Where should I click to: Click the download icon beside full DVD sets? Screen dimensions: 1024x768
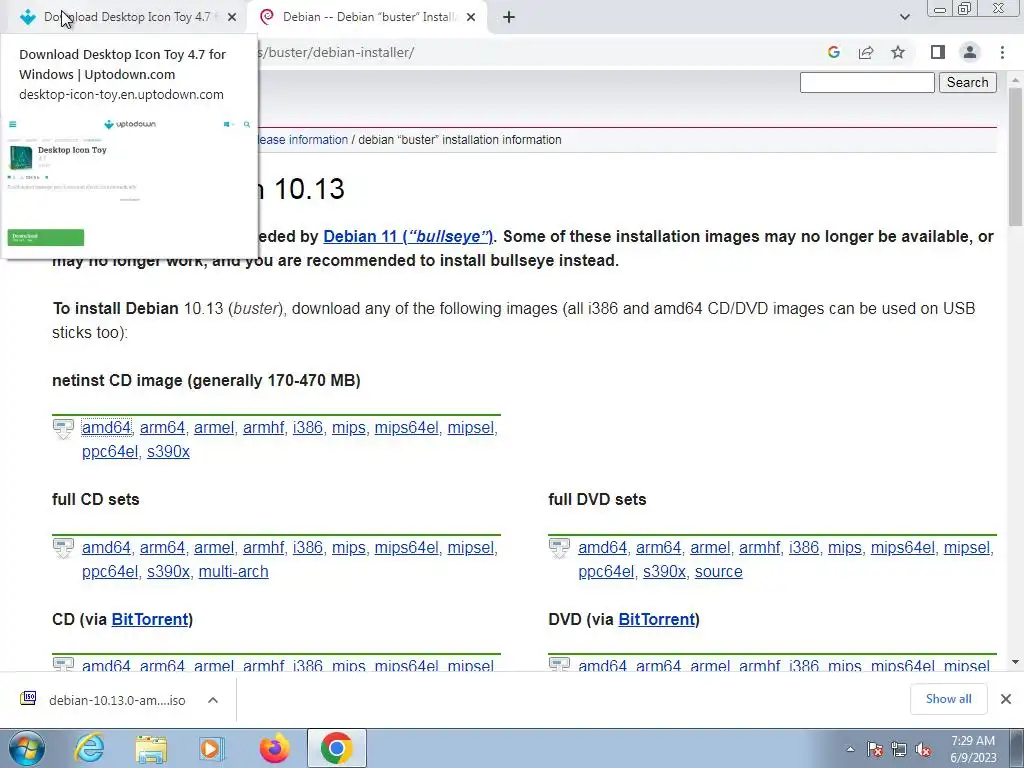560,549
